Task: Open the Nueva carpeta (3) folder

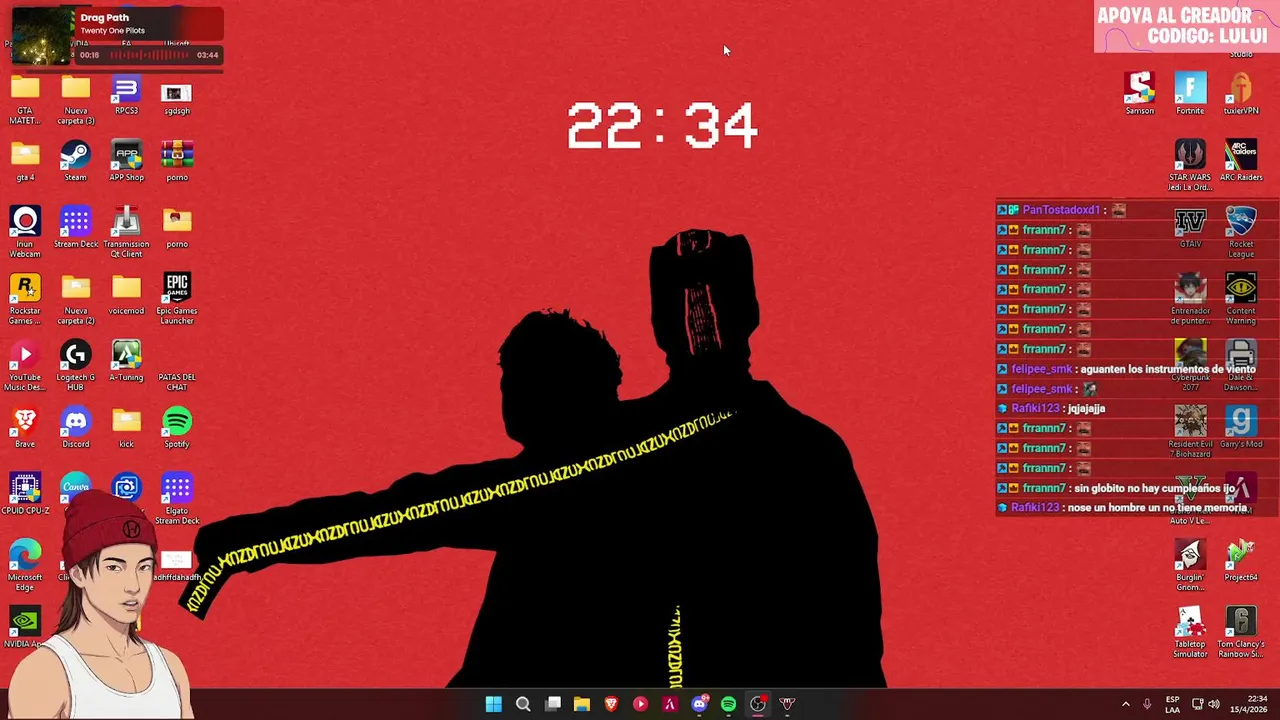Action: point(76,99)
